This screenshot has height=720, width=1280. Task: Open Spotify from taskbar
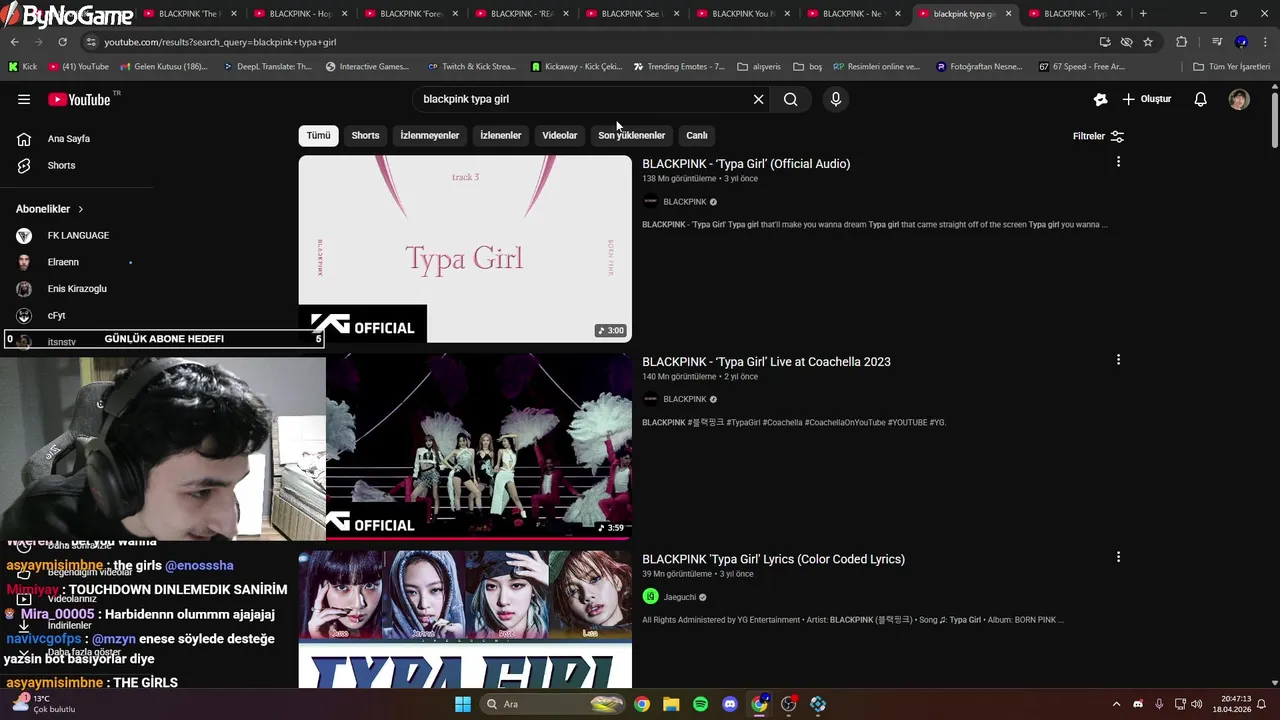point(701,704)
